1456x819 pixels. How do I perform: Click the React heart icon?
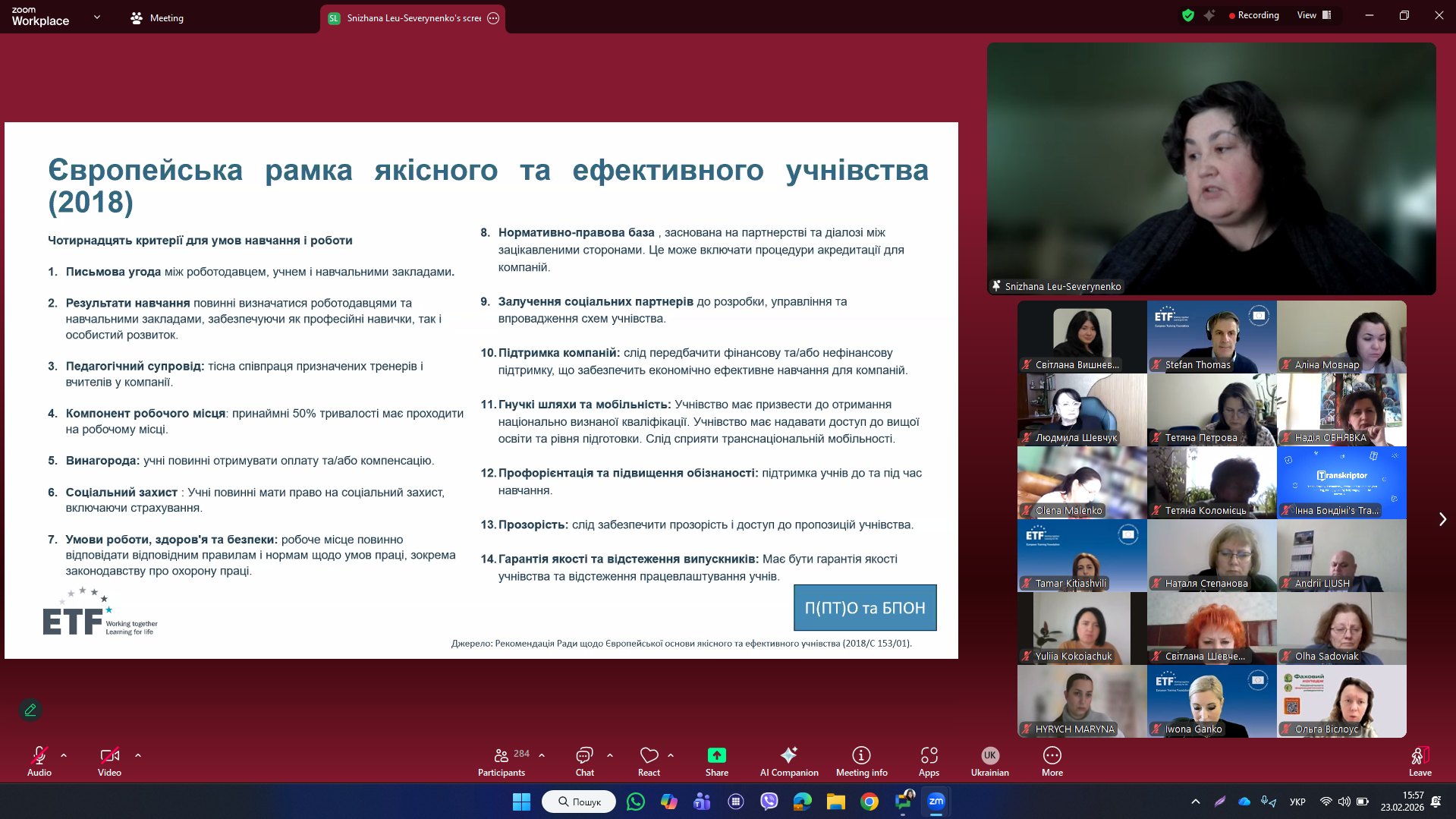click(649, 761)
